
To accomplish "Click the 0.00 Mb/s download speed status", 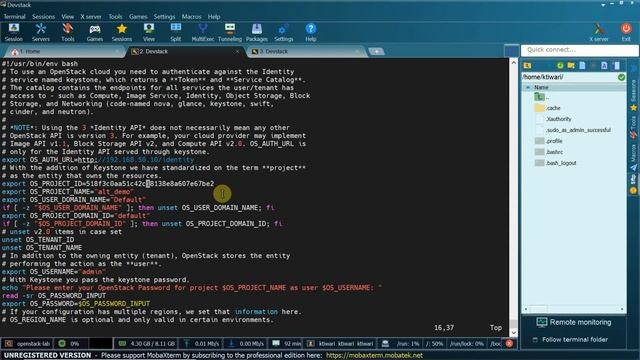I will coord(245,344).
